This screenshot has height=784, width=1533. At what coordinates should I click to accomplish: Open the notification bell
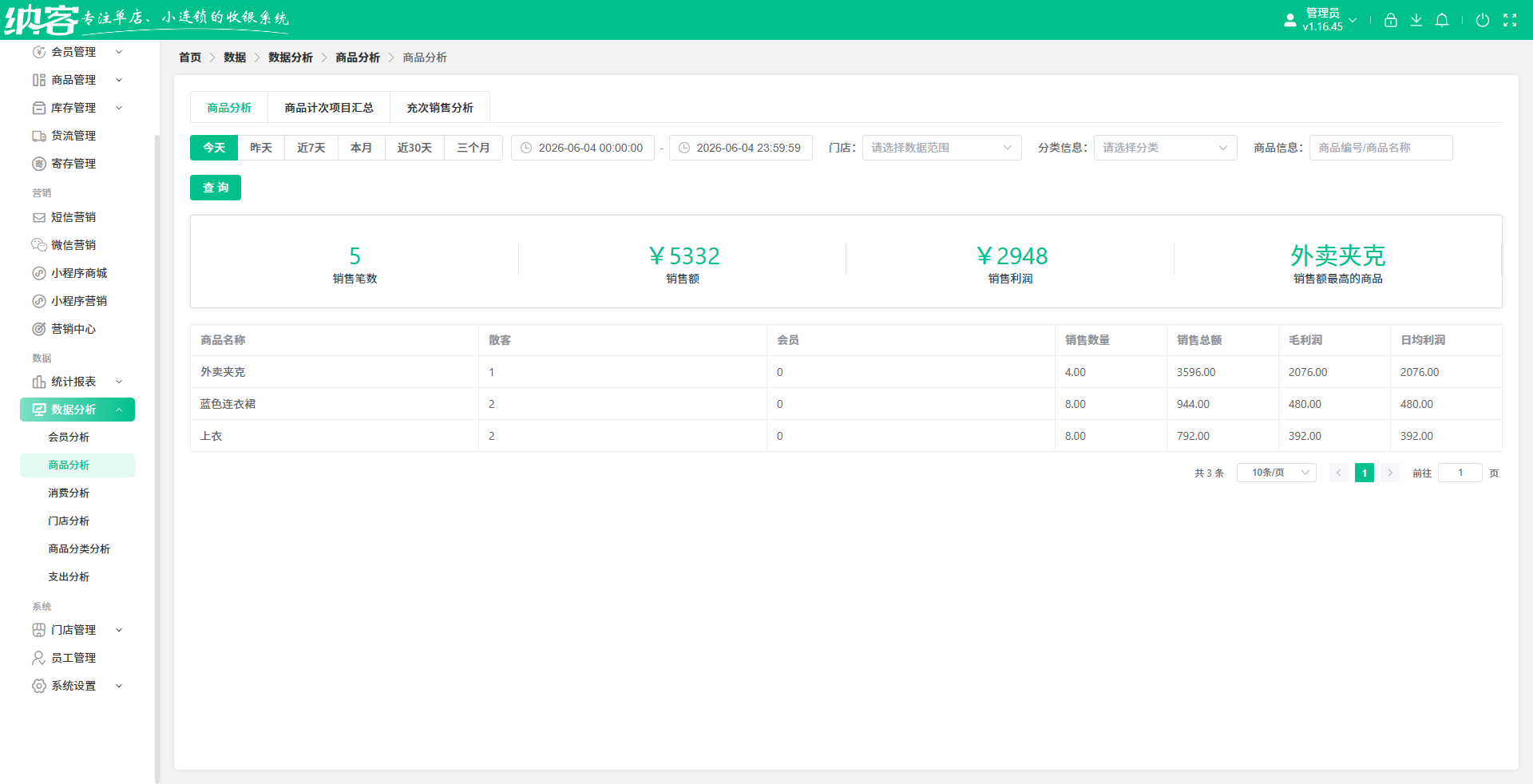pos(1442,20)
